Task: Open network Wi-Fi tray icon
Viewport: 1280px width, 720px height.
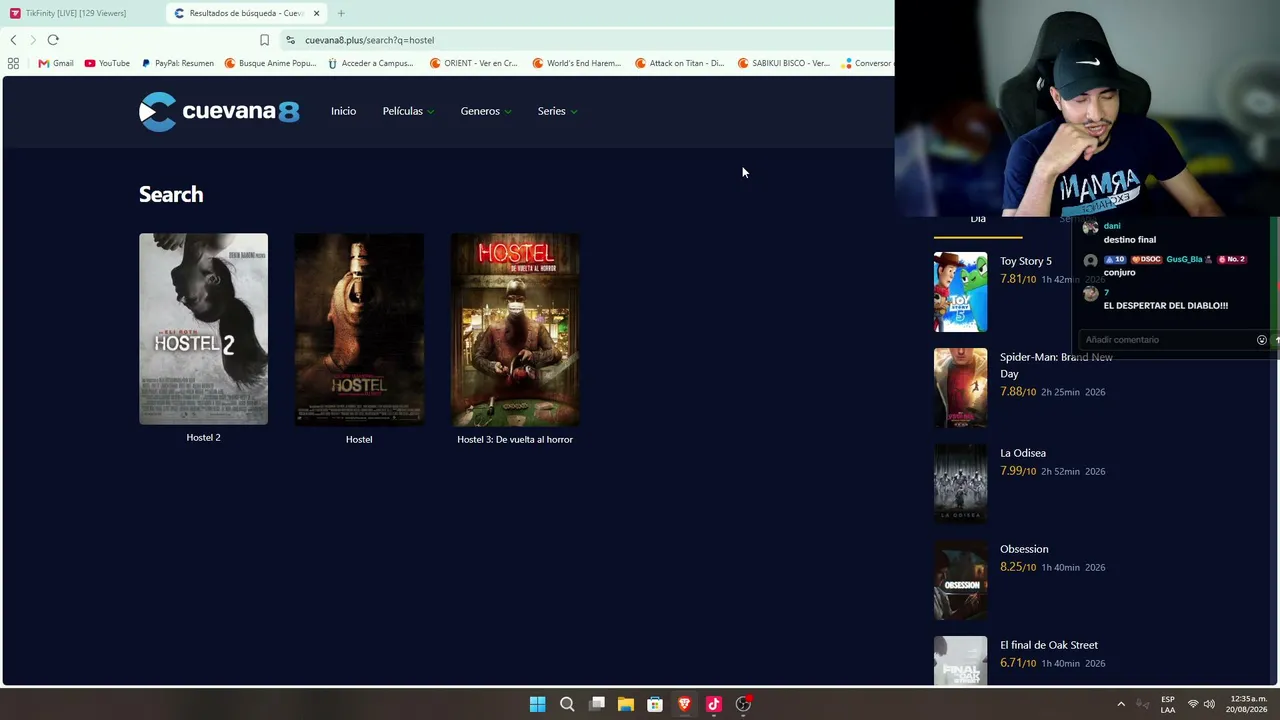Action: click(1192, 704)
